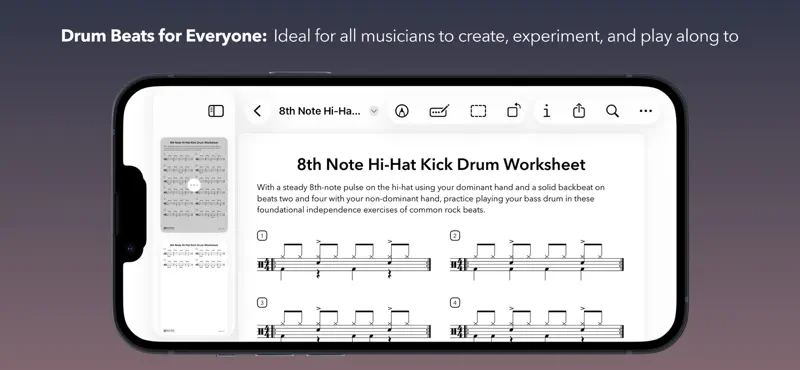Click exercise number 2 label

click(455, 235)
